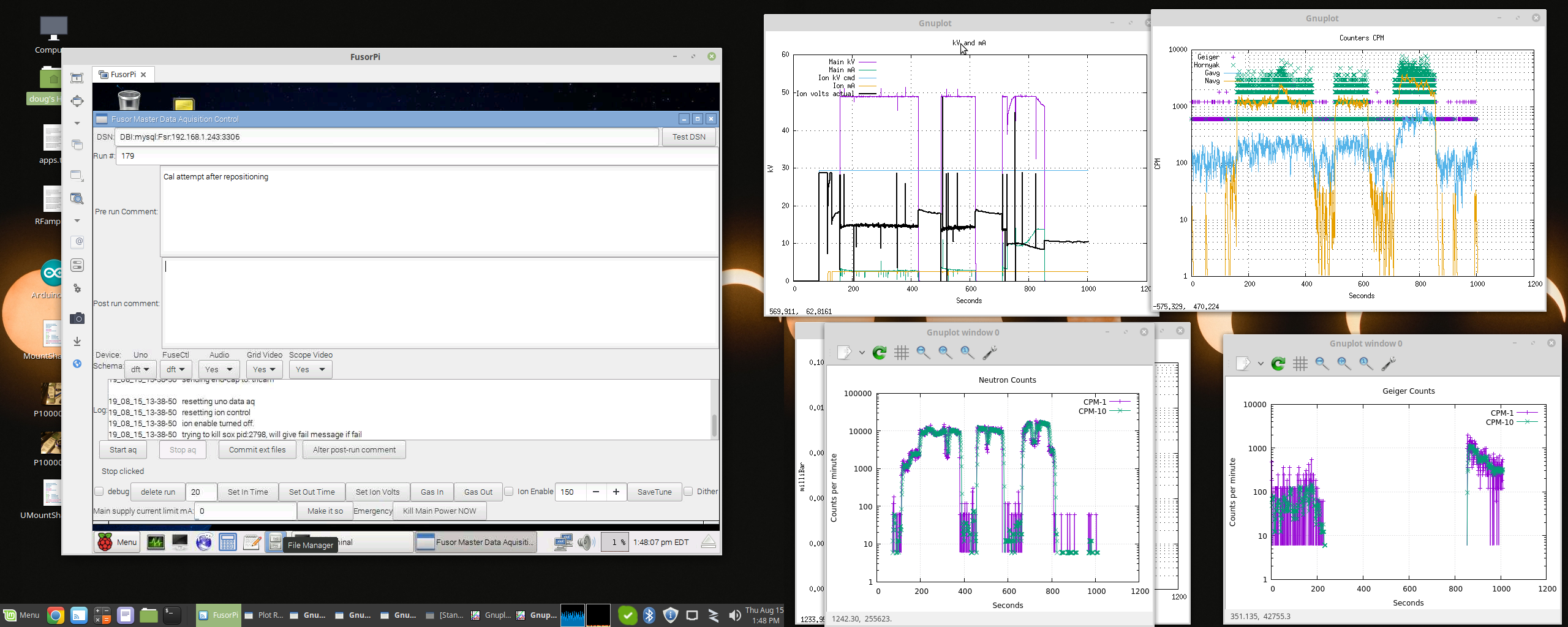Expand the lower dropdown arrow in Remmina sidebar
The image size is (1568, 627).
(x=77, y=220)
